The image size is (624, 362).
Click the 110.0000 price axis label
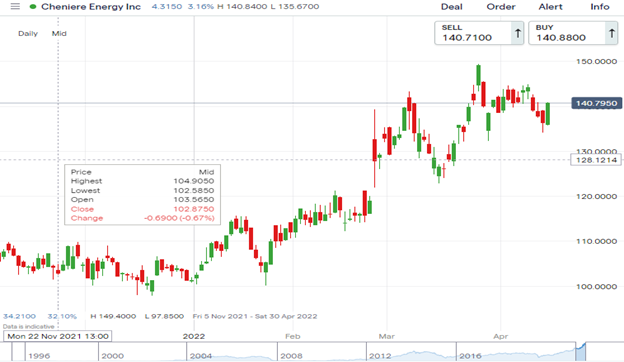click(597, 241)
